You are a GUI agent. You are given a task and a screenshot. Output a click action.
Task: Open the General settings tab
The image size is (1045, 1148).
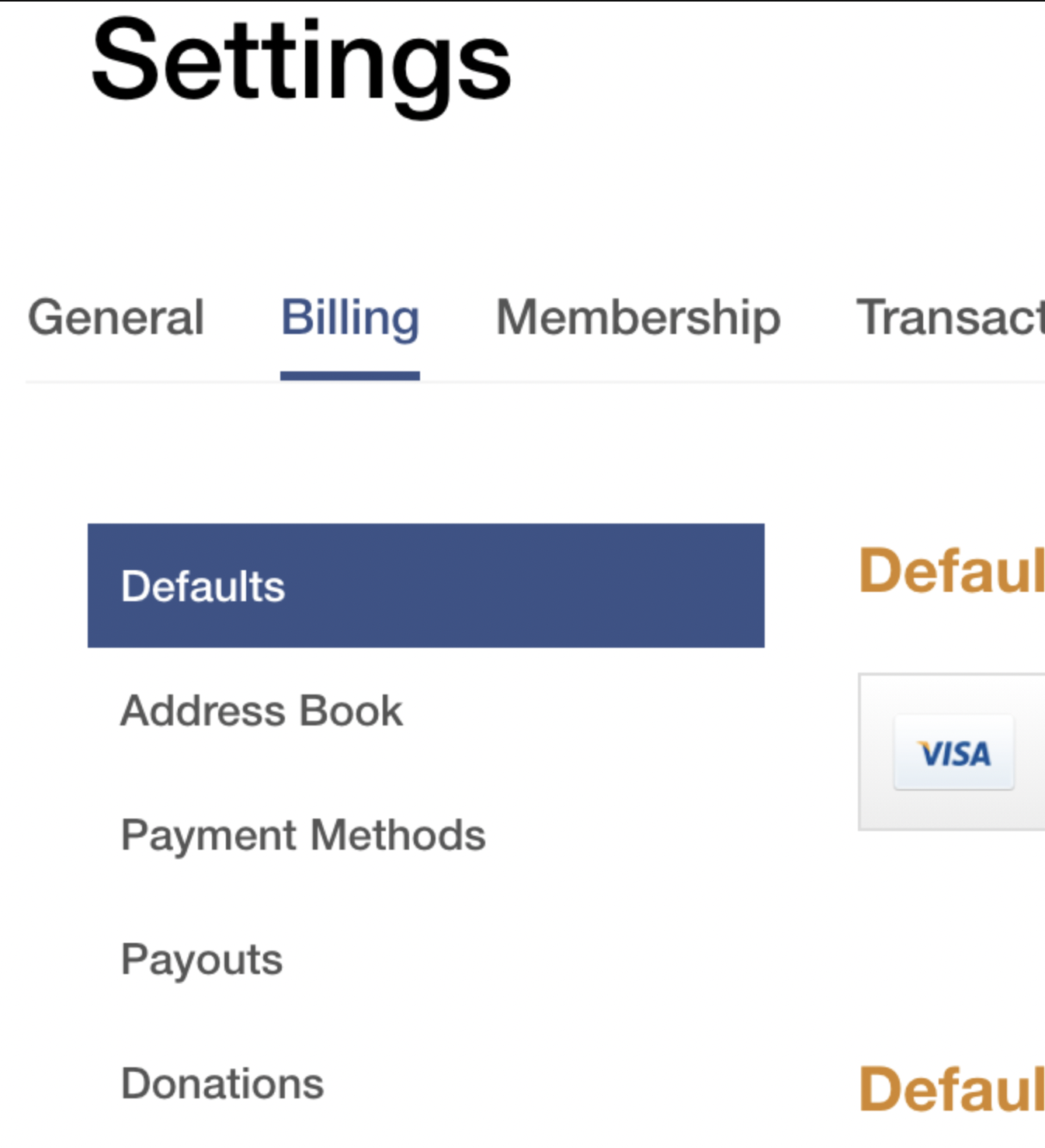(116, 318)
